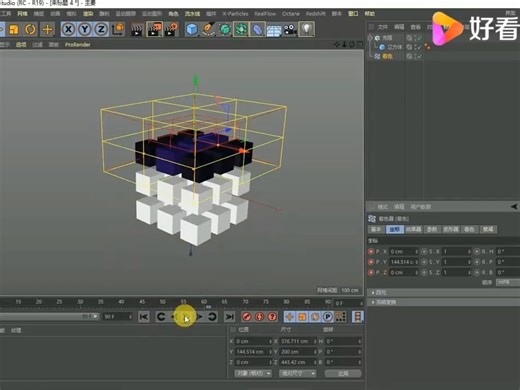This screenshot has width=520, height=390.
Task: Go to end of timeline
Action: click(x=229, y=317)
